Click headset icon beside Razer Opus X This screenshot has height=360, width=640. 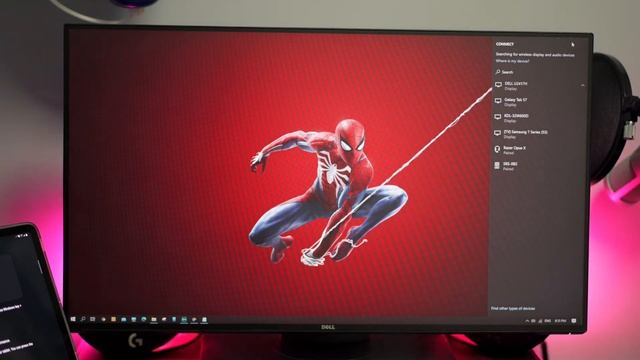497,149
